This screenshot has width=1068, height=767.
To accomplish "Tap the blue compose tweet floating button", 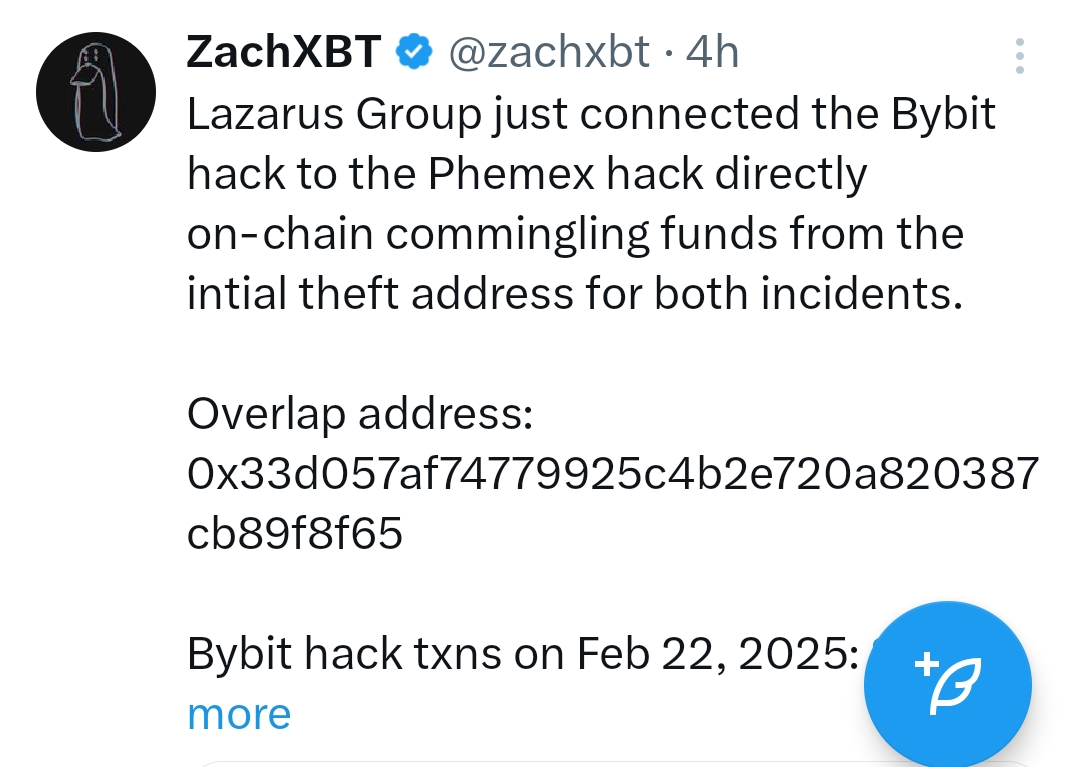I will point(947,684).
